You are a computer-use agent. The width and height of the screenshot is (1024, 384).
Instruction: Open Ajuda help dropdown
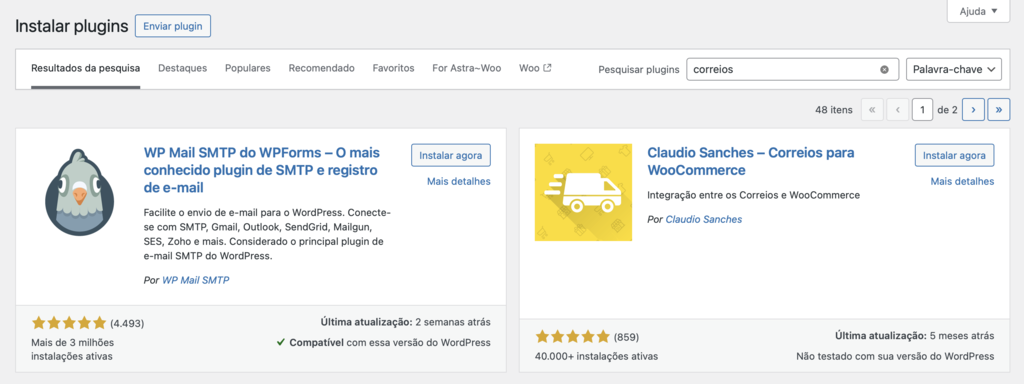tap(978, 11)
